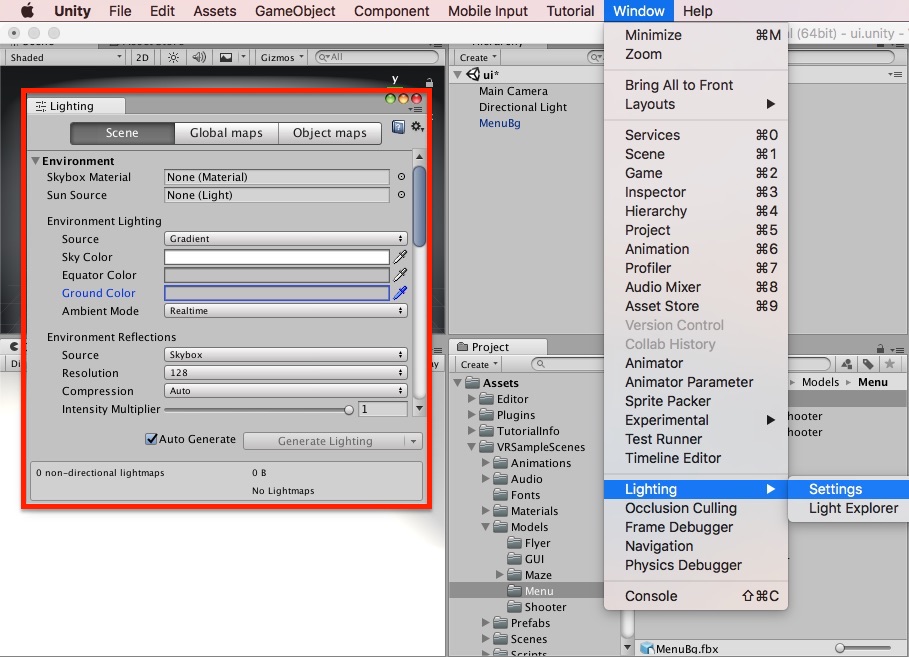Pick Skybox Material with object selector circle
Viewport: 909px width, 657px height.
401,177
